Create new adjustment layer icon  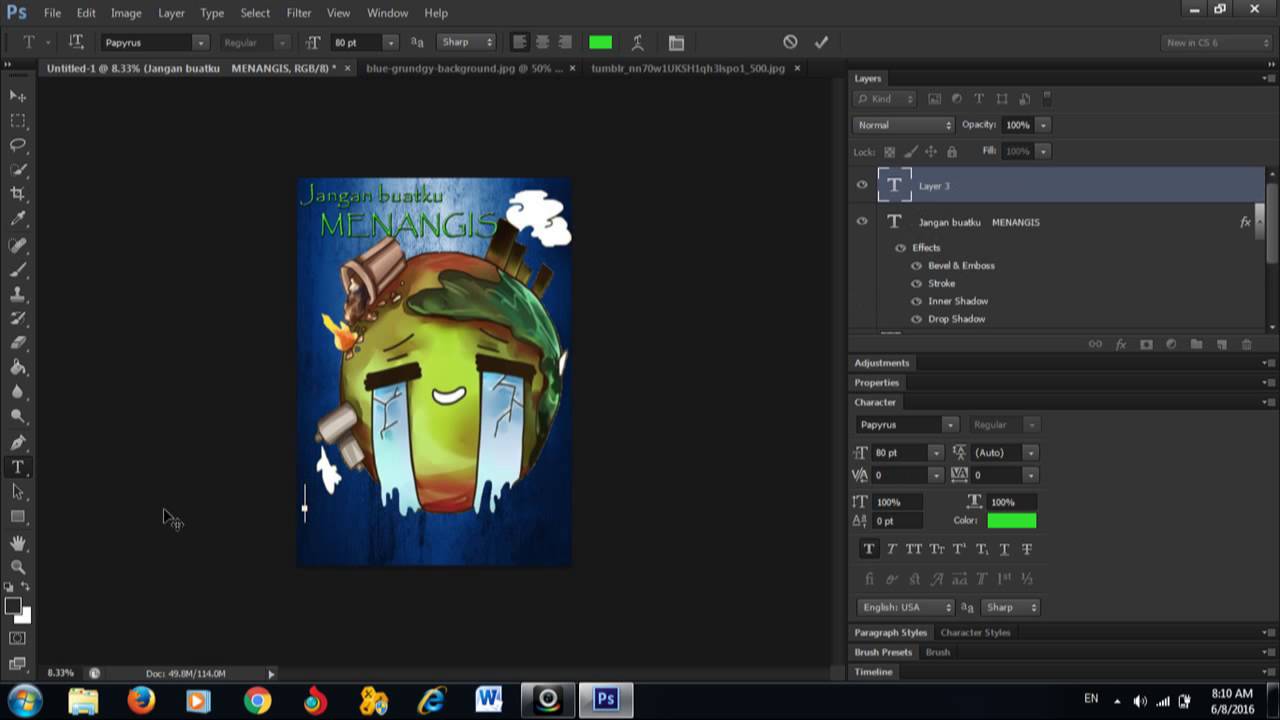point(1171,344)
